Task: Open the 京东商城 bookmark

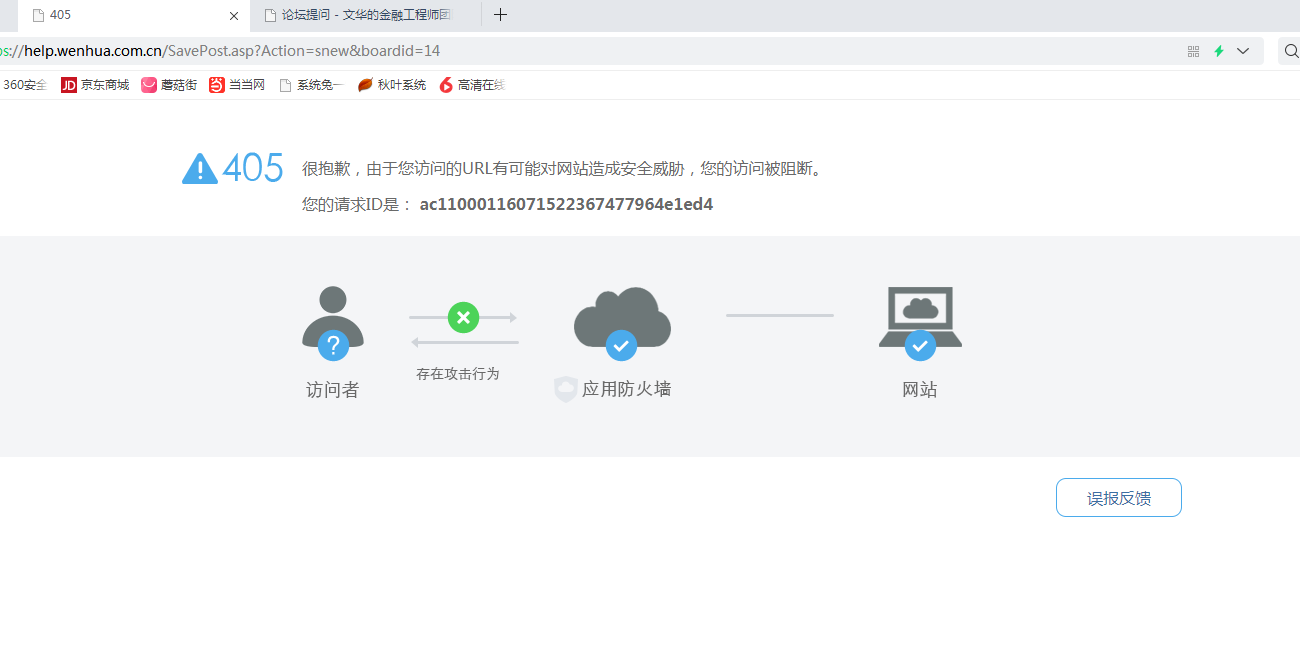Action: [x=95, y=85]
